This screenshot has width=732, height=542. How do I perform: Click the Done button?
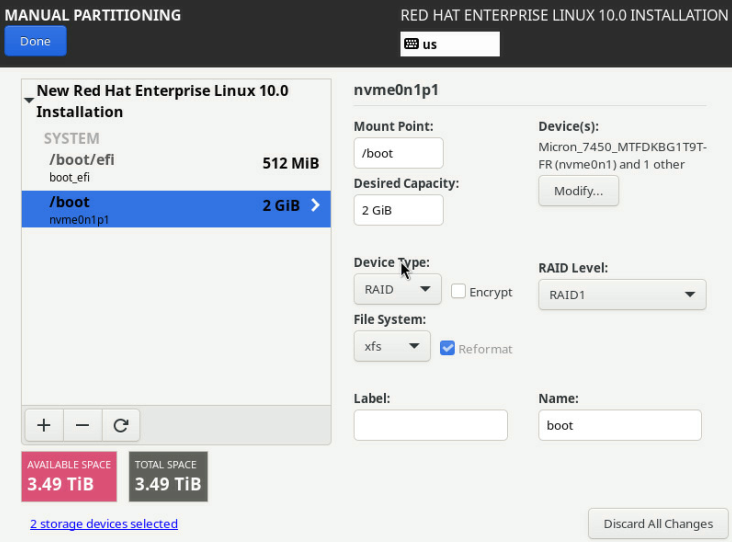[x=35, y=41]
